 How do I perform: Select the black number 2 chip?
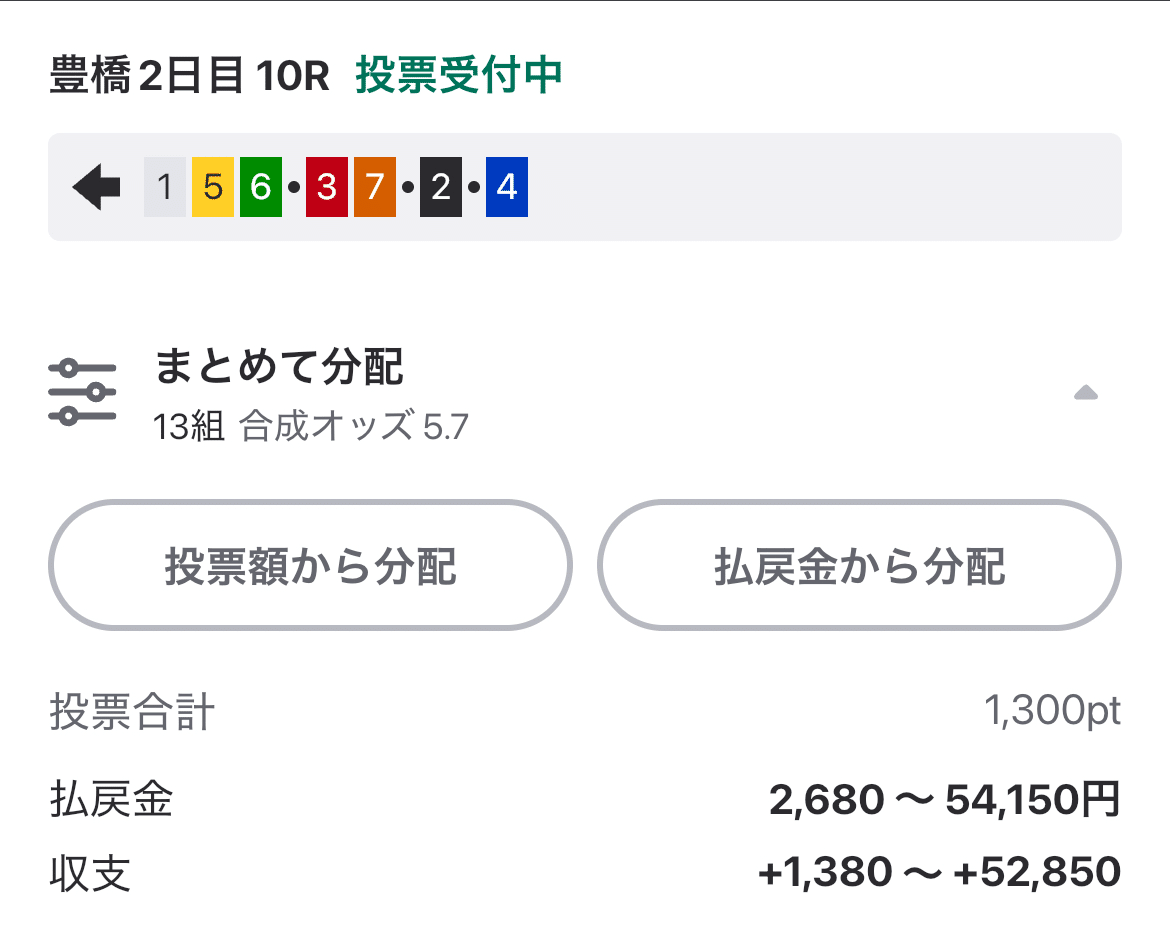[x=440, y=186]
